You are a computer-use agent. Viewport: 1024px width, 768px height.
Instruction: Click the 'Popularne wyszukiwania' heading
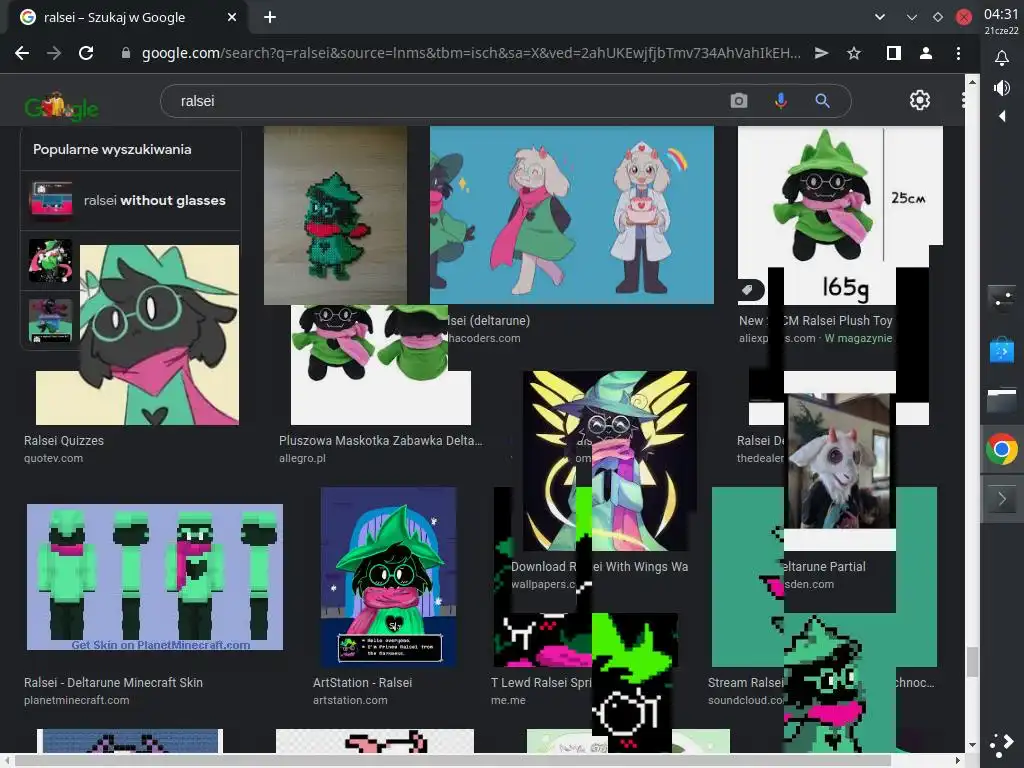coord(112,150)
